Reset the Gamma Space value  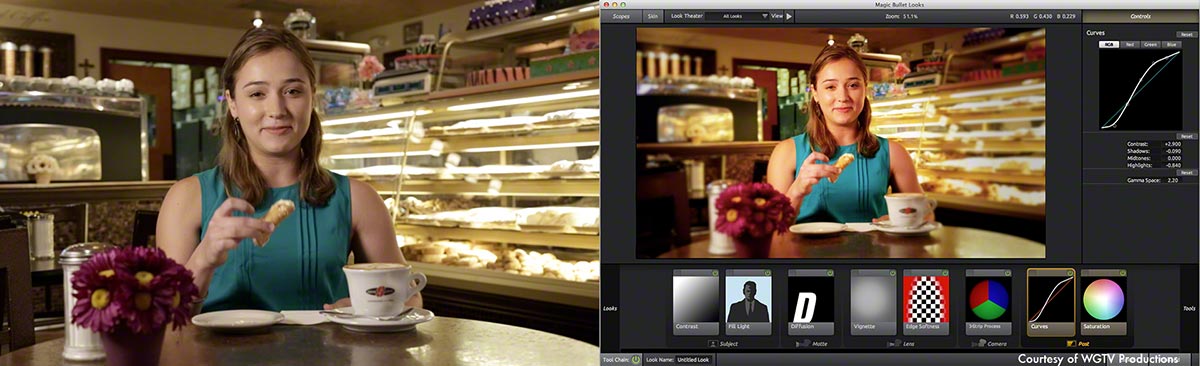(1186, 173)
